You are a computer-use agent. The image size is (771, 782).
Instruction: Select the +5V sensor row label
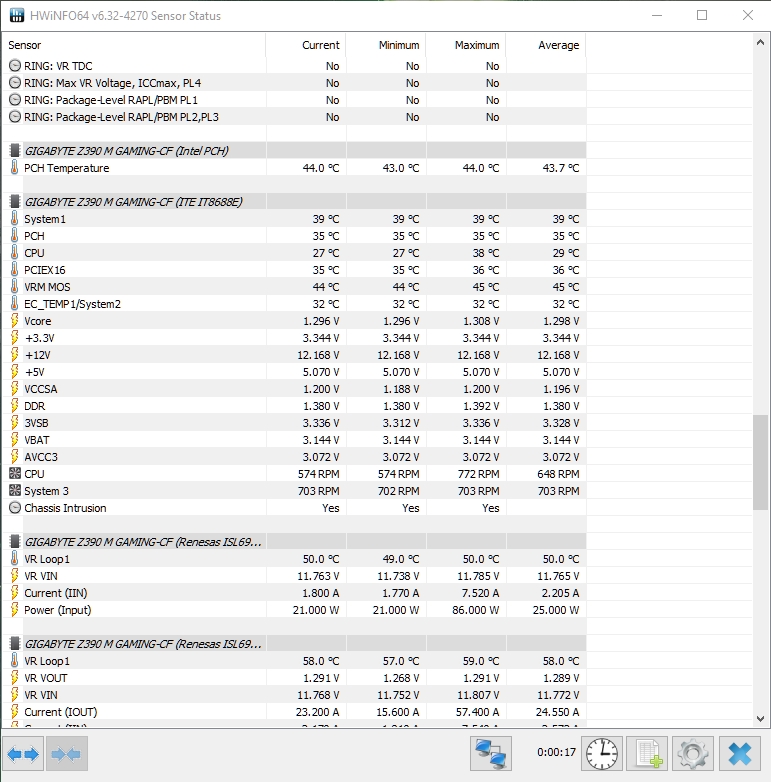click(35, 372)
